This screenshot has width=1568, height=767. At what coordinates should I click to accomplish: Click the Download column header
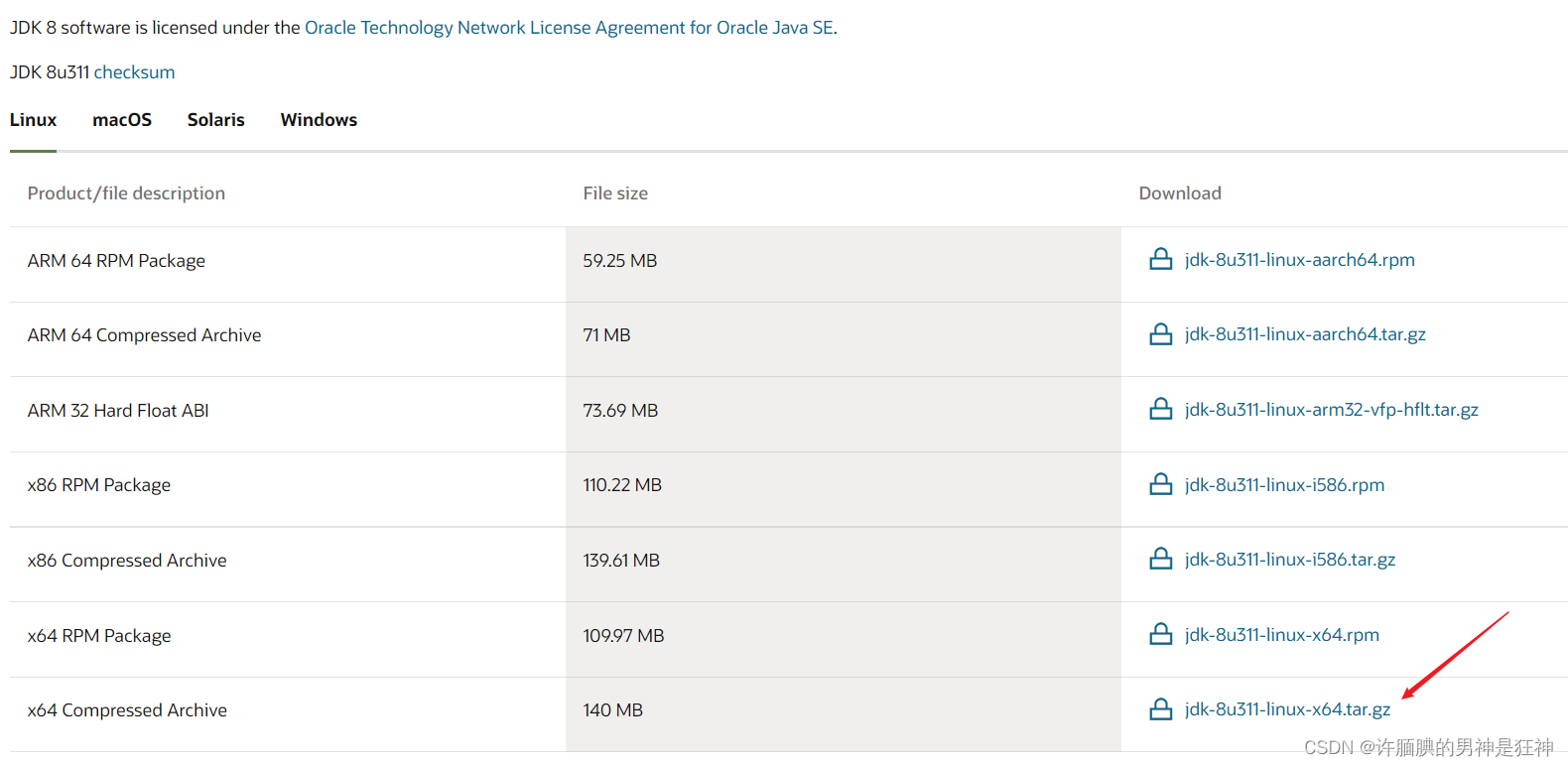[1180, 193]
